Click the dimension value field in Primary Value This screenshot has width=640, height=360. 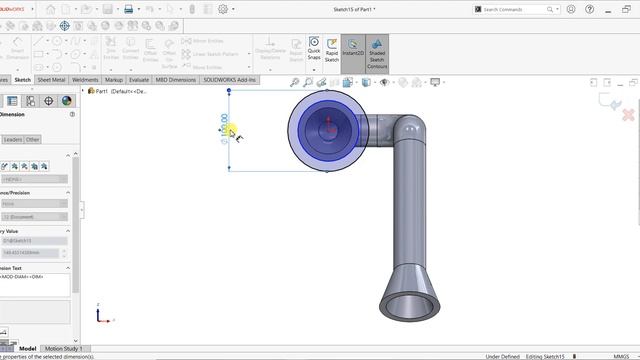[x=30, y=253]
